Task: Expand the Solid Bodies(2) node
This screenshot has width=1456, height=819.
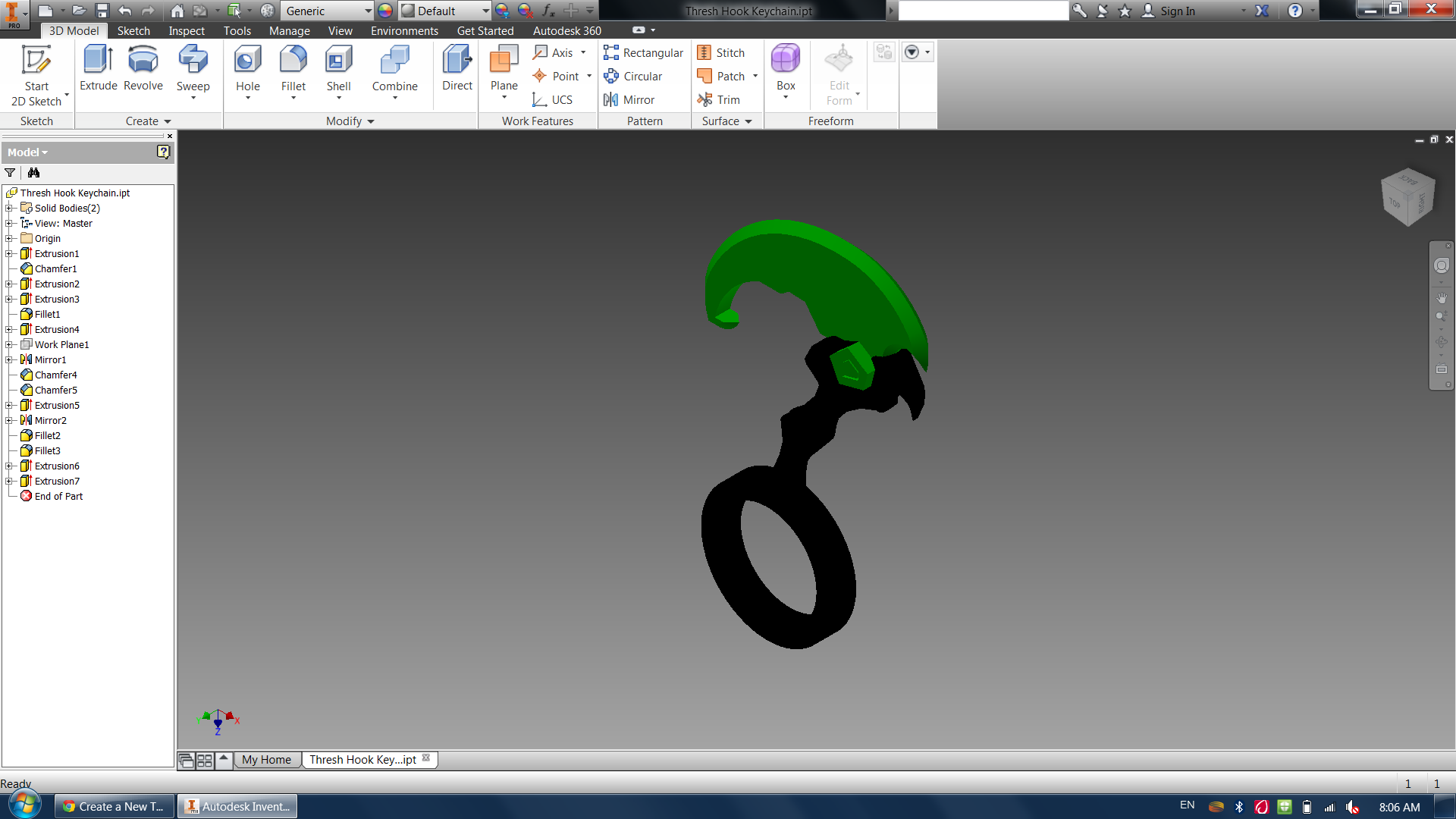Action: coord(9,208)
